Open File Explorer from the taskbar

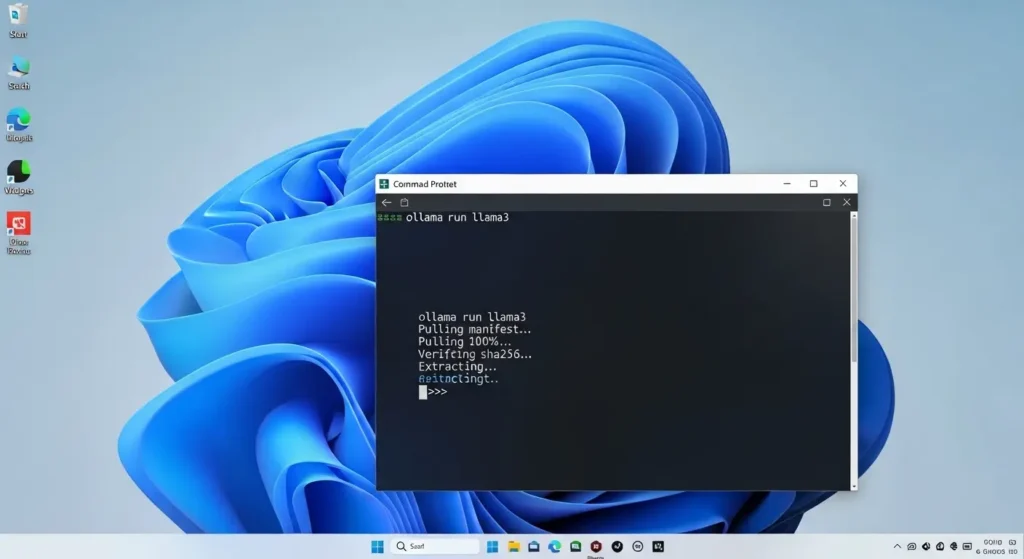tap(514, 547)
